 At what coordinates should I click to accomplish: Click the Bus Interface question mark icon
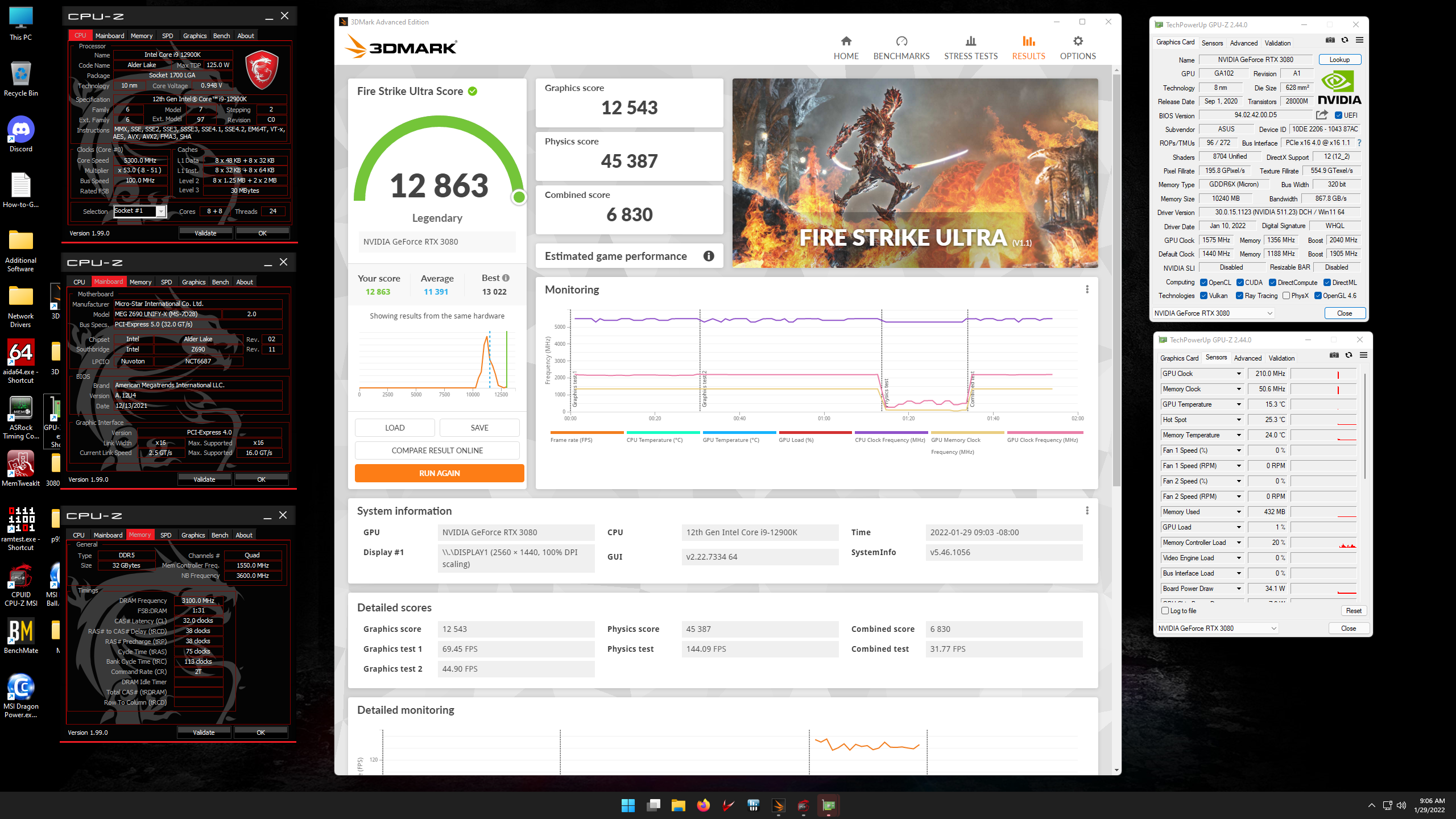(1359, 143)
